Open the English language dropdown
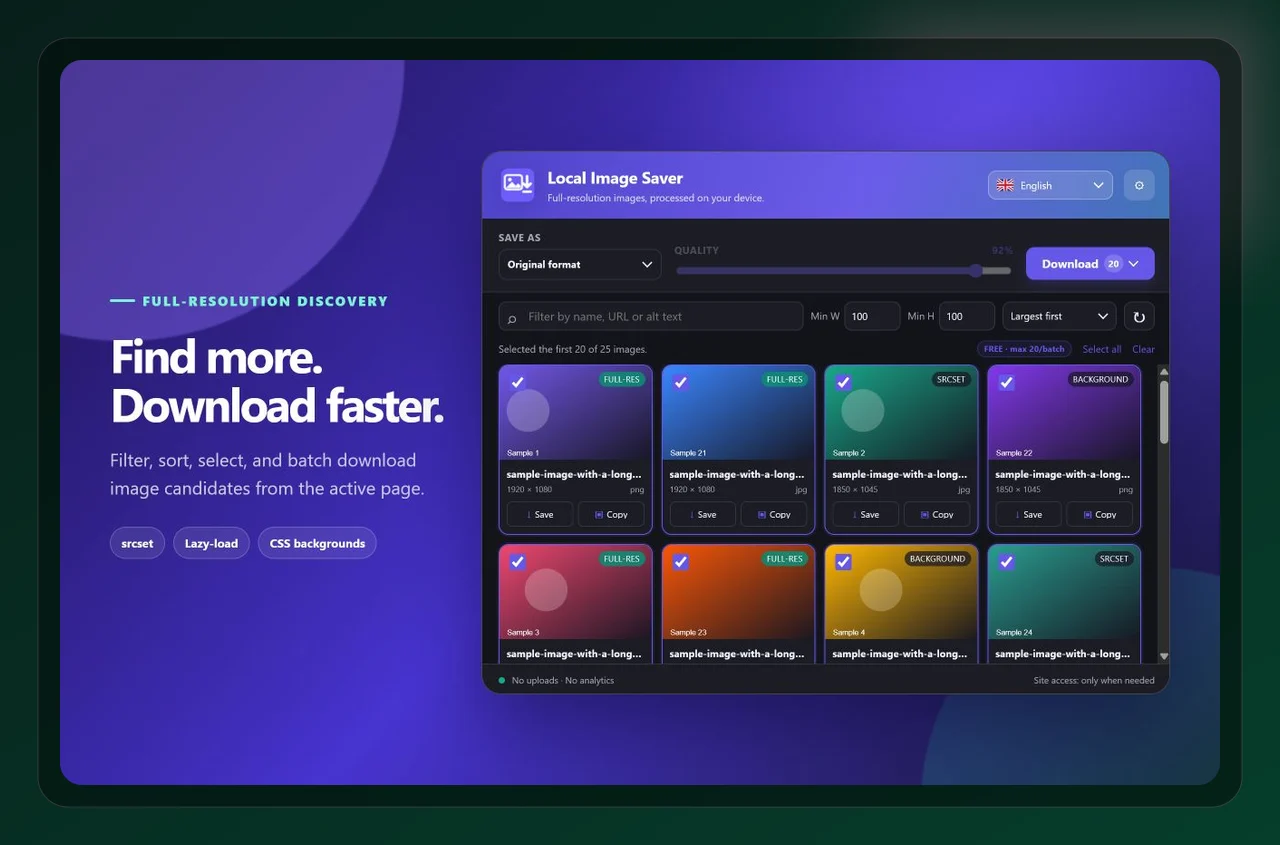Viewport: 1280px width, 845px height. [x=1050, y=185]
